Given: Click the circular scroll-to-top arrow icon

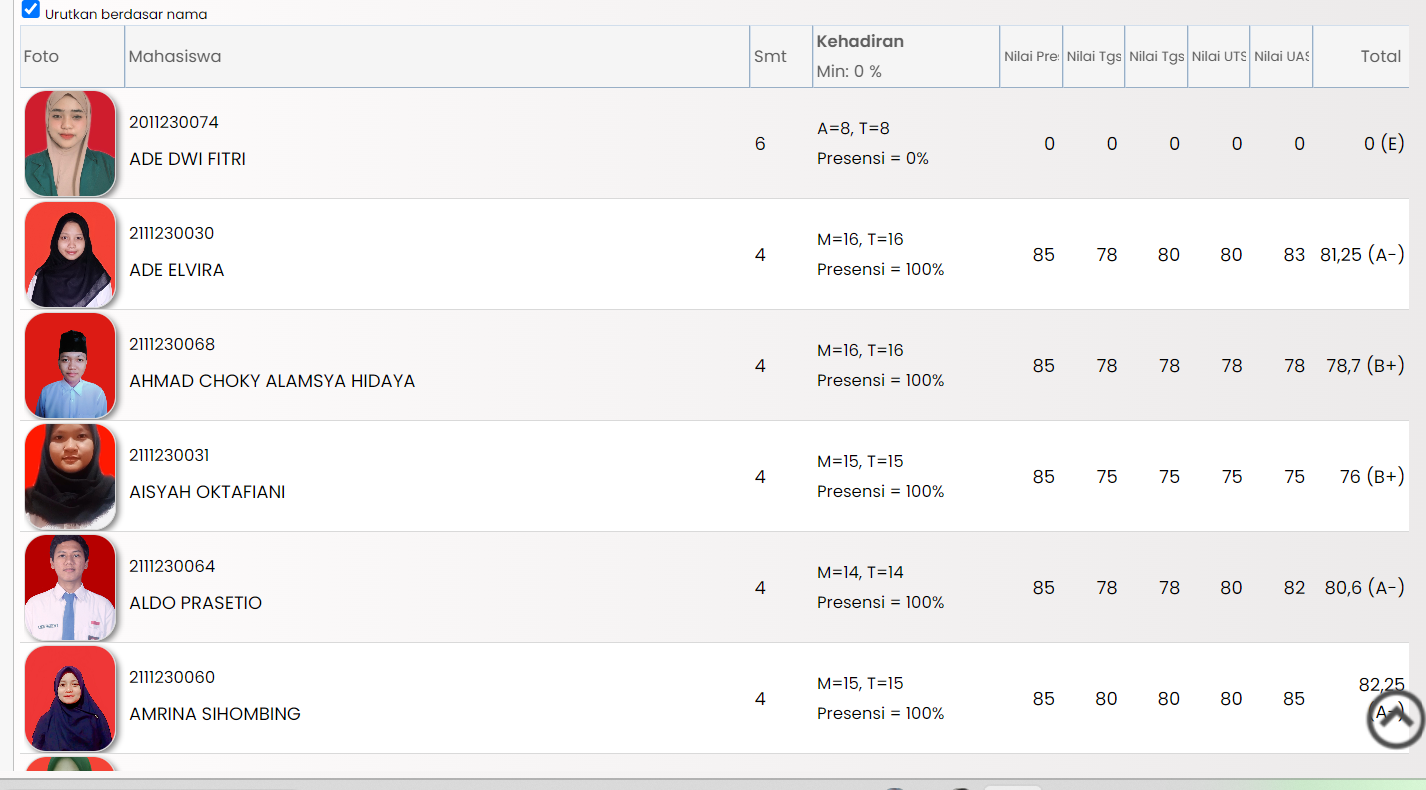Looking at the screenshot, I should [1395, 718].
